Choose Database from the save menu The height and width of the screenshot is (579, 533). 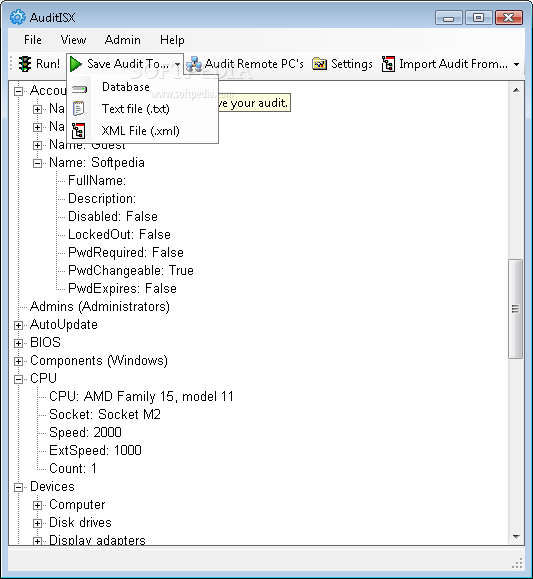coord(126,87)
